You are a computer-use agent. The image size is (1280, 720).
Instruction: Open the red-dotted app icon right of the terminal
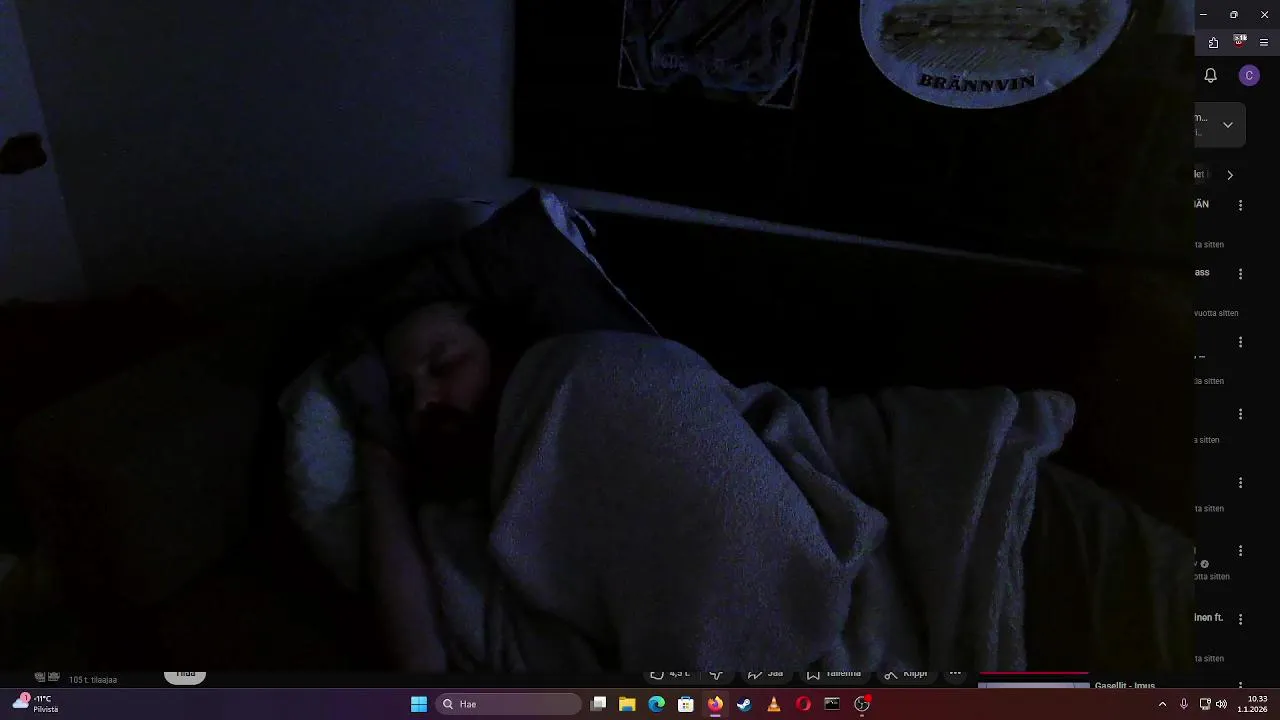pos(862,704)
